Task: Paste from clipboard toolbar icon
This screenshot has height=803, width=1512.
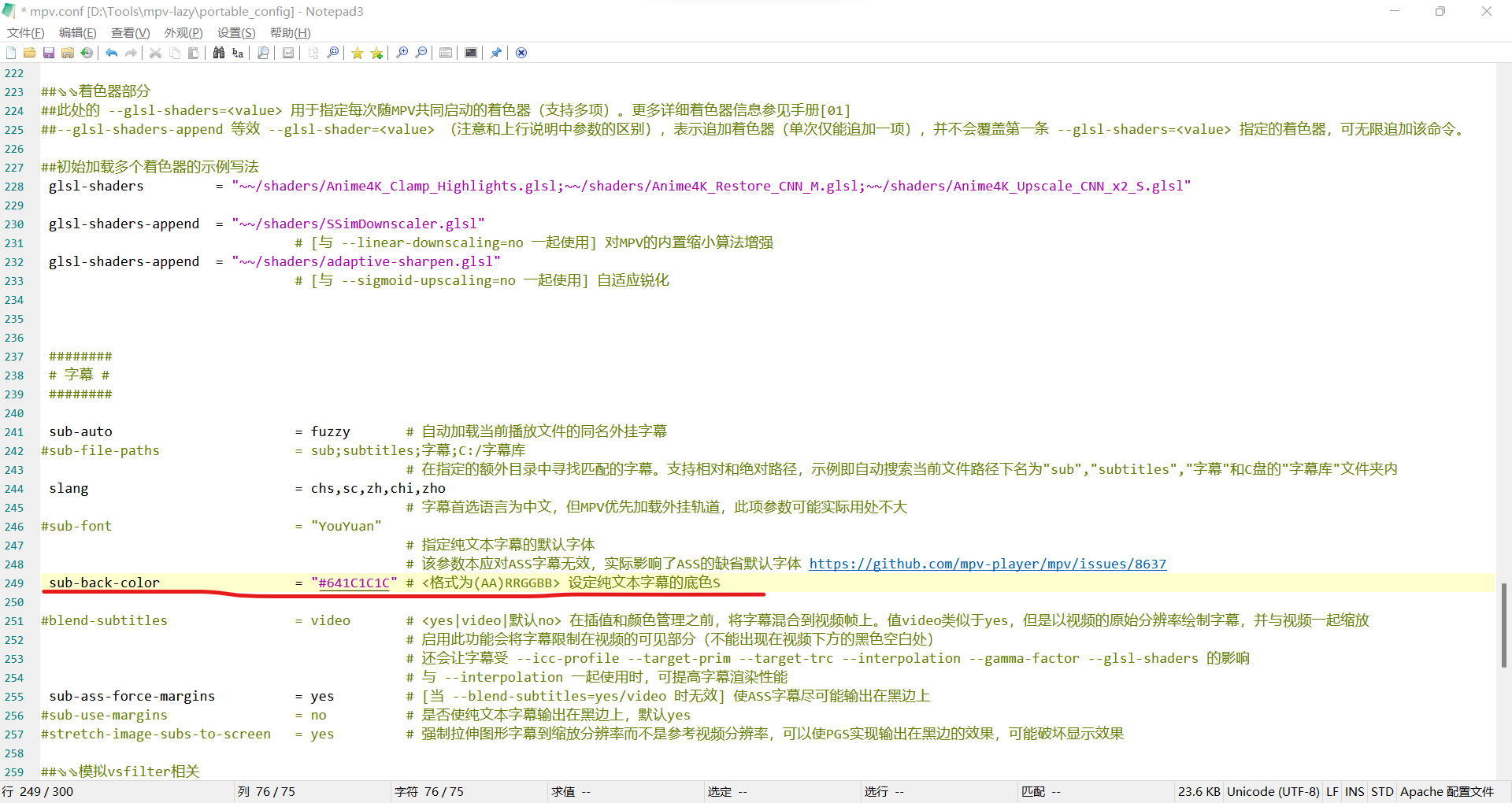Action: 194,53
